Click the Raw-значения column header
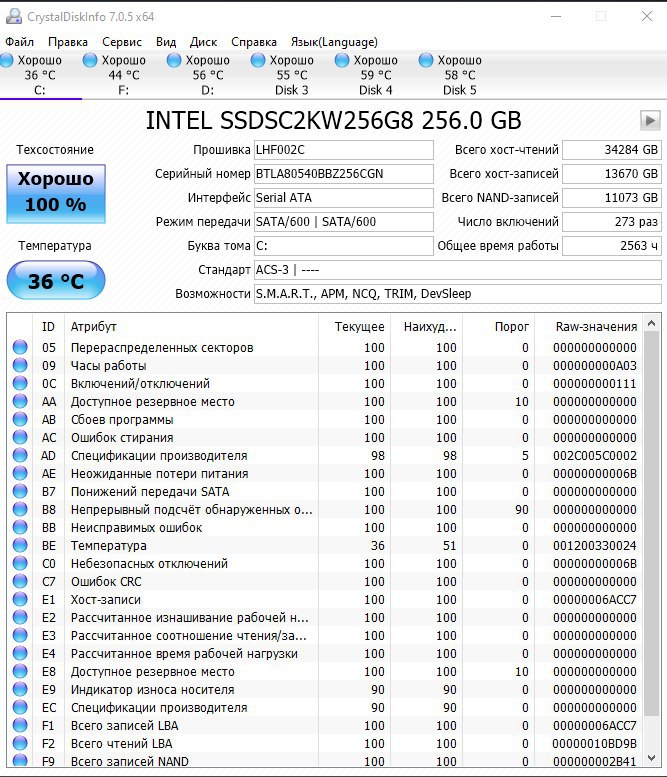This screenshot has width=667, height=777. [589, 327]
